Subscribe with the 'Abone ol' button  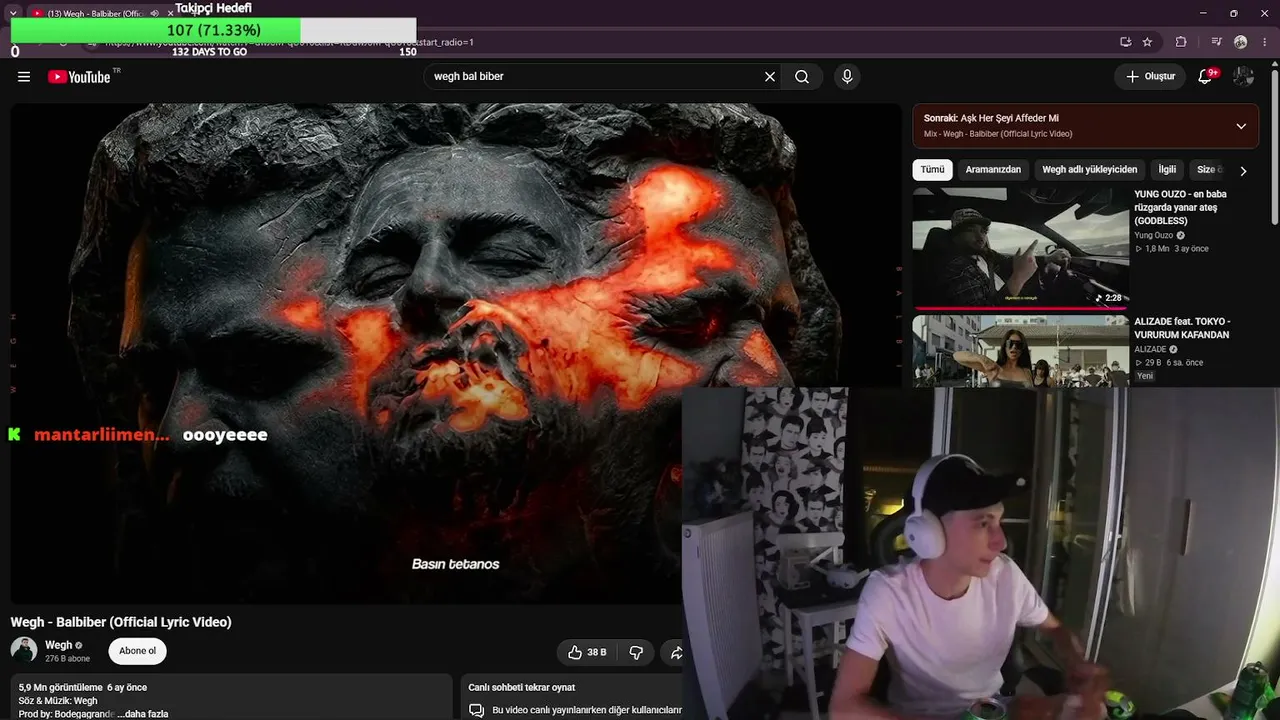coord(137,651)
